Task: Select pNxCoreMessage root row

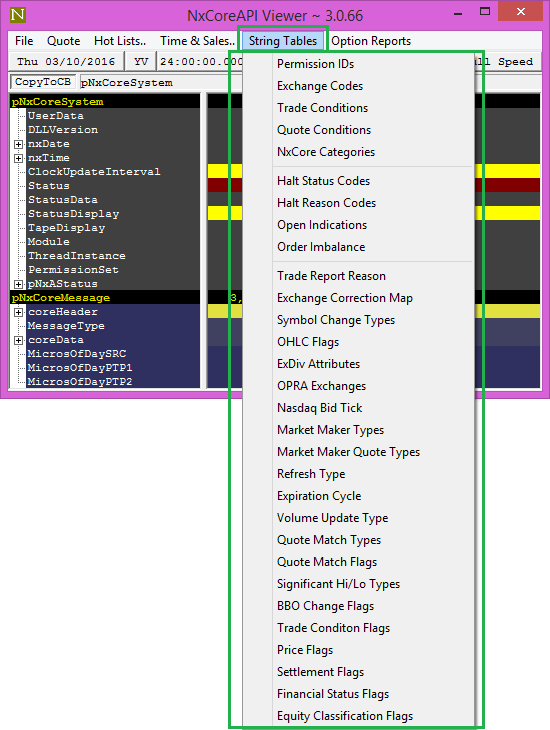Action: tap(105, 297)
